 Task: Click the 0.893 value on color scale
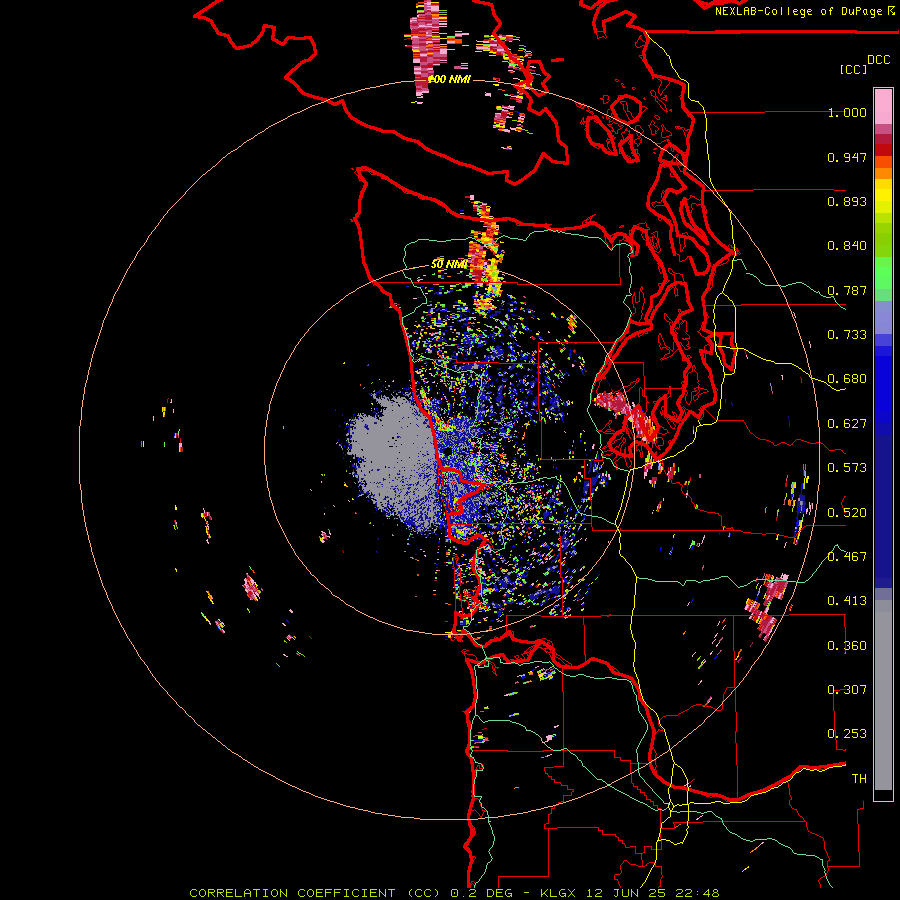pos(847,201)
